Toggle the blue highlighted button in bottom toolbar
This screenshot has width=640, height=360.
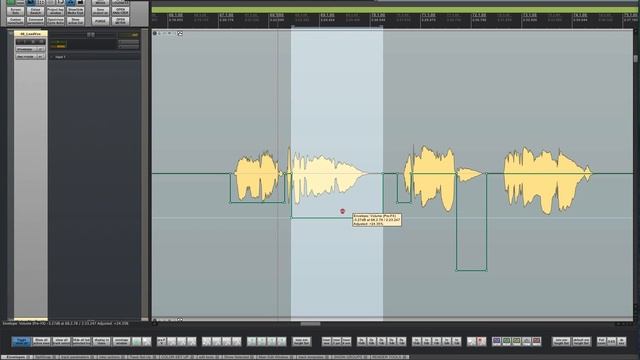(x=21, y=341)
